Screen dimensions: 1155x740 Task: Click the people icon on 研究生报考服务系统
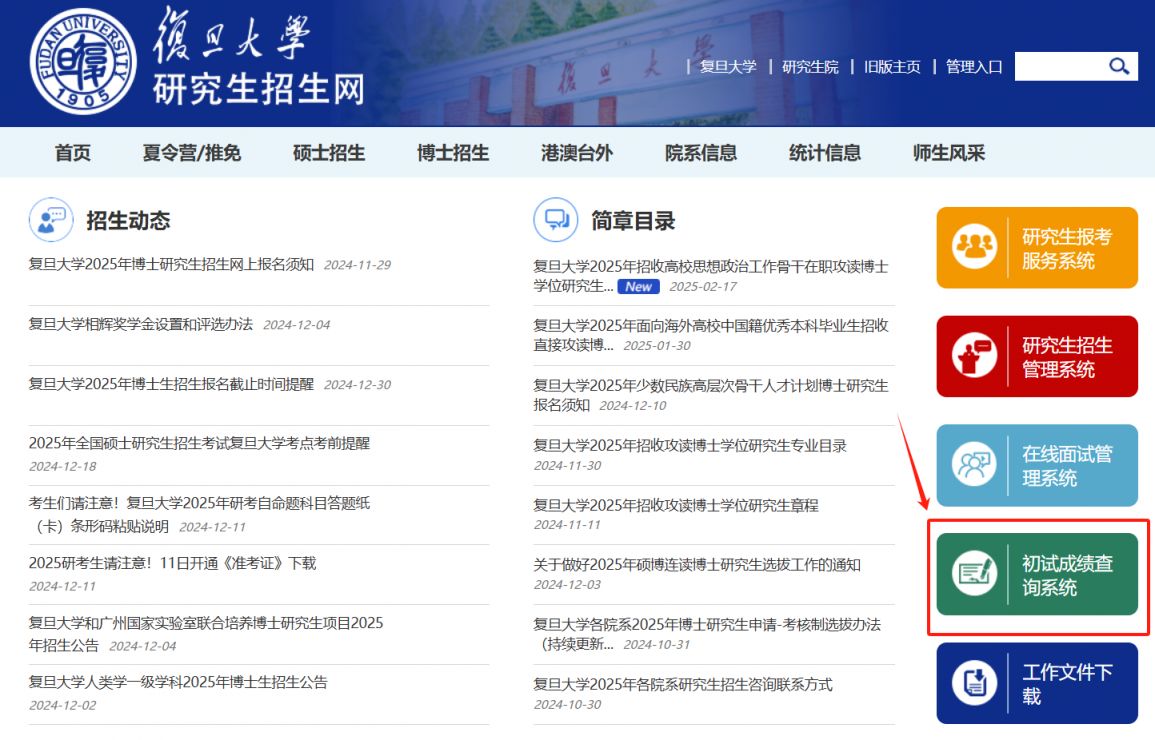(x=974, y=247)
